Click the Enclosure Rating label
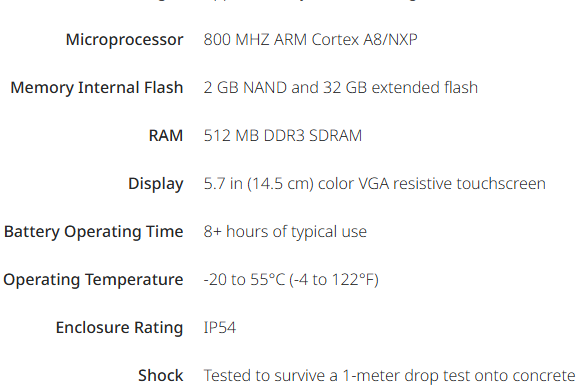This screenshot has width=579, height=392. pos(119,328)
